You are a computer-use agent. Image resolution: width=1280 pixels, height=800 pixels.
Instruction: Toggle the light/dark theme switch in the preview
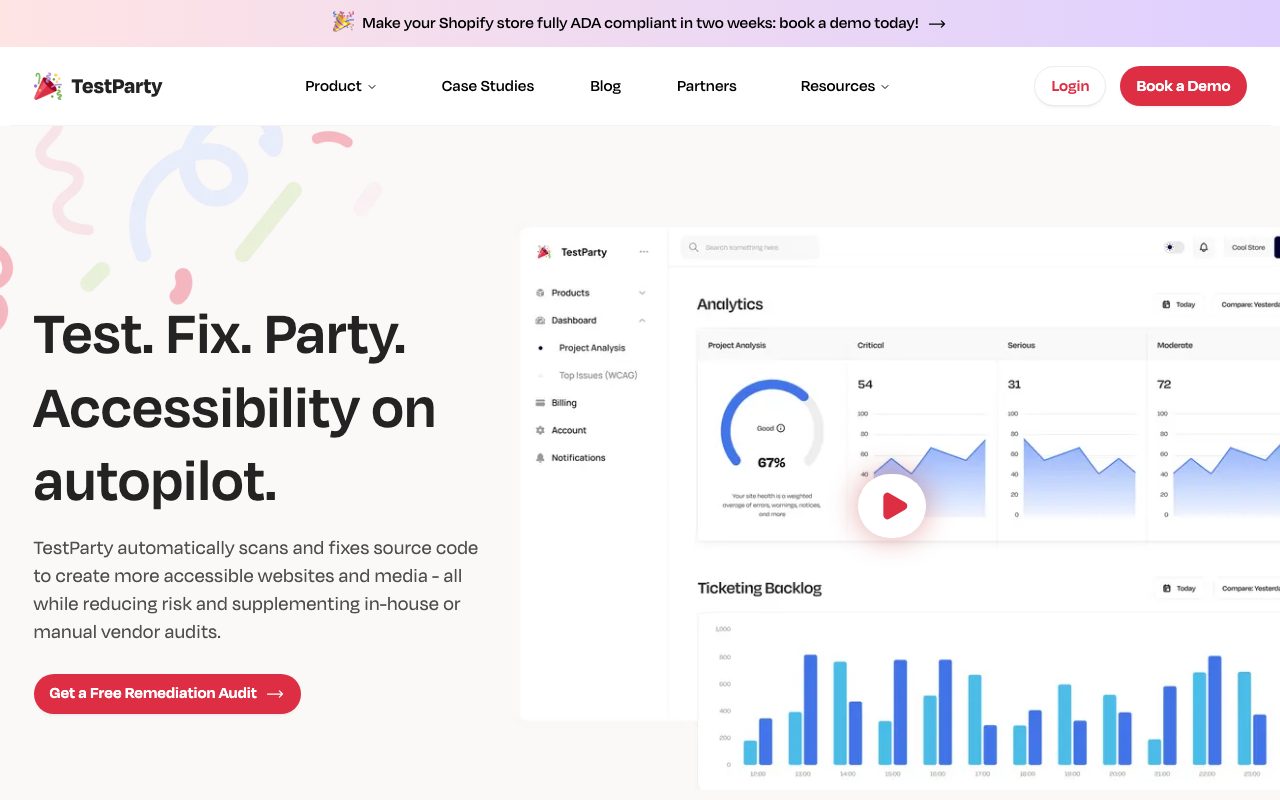coord(1173,247)
